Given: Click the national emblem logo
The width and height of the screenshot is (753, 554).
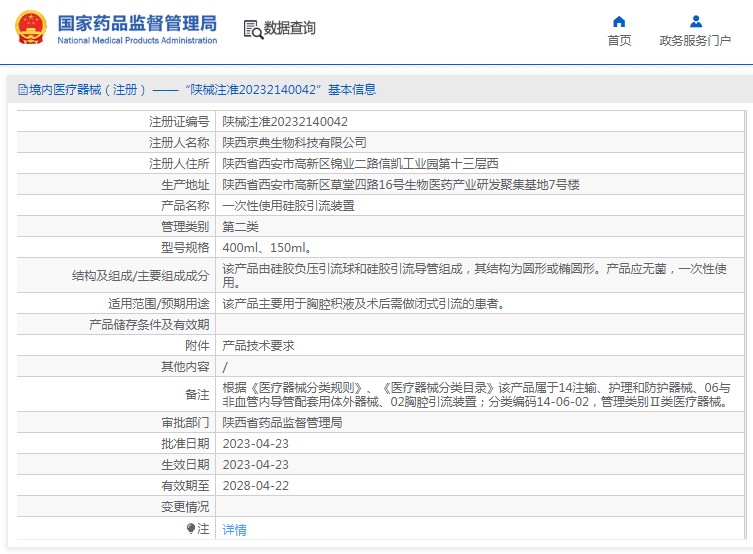Looking at the screenshot, I should click(31, 28).
